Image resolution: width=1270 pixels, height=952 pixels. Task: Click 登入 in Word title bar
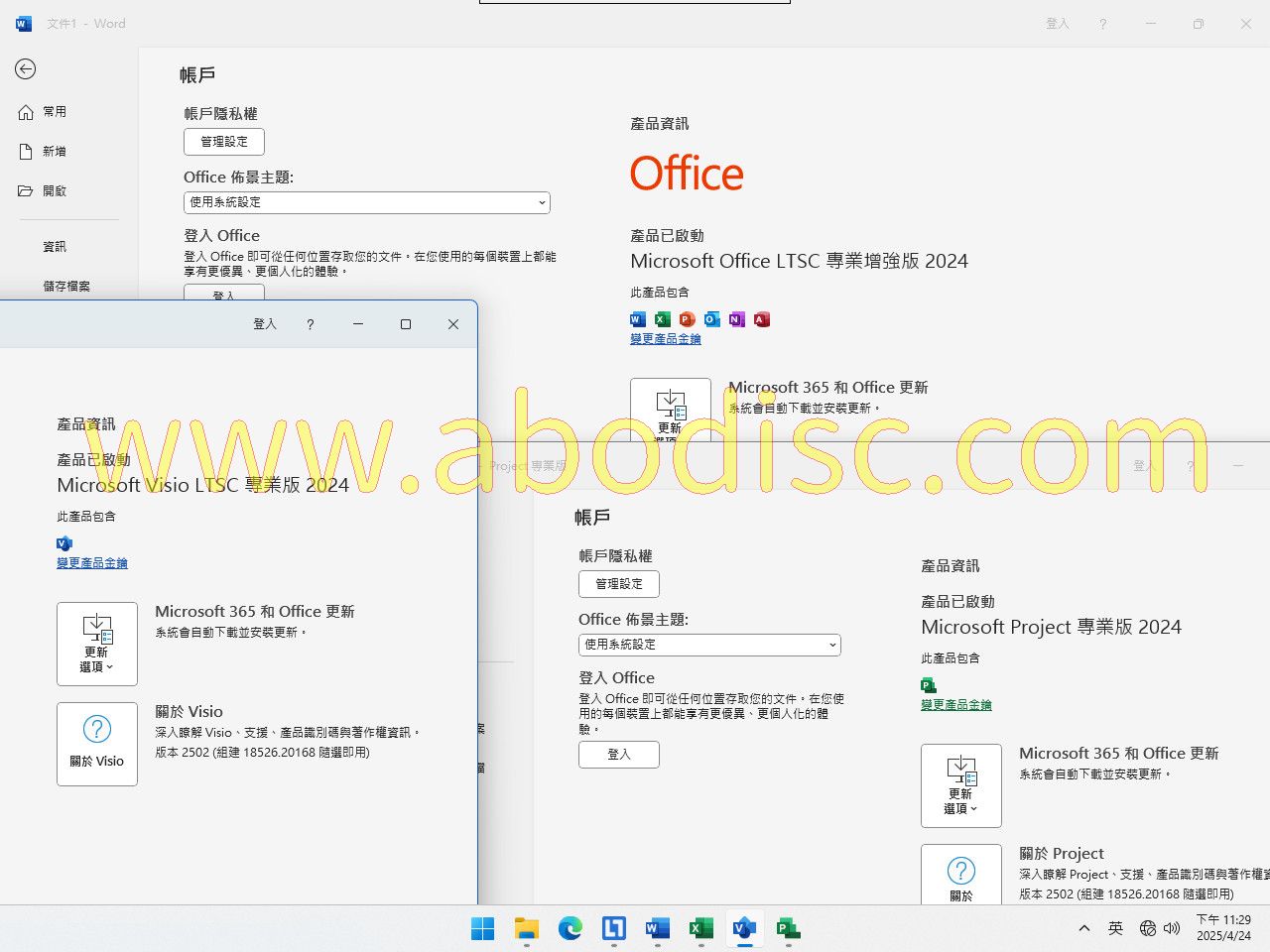(1058, 24)
